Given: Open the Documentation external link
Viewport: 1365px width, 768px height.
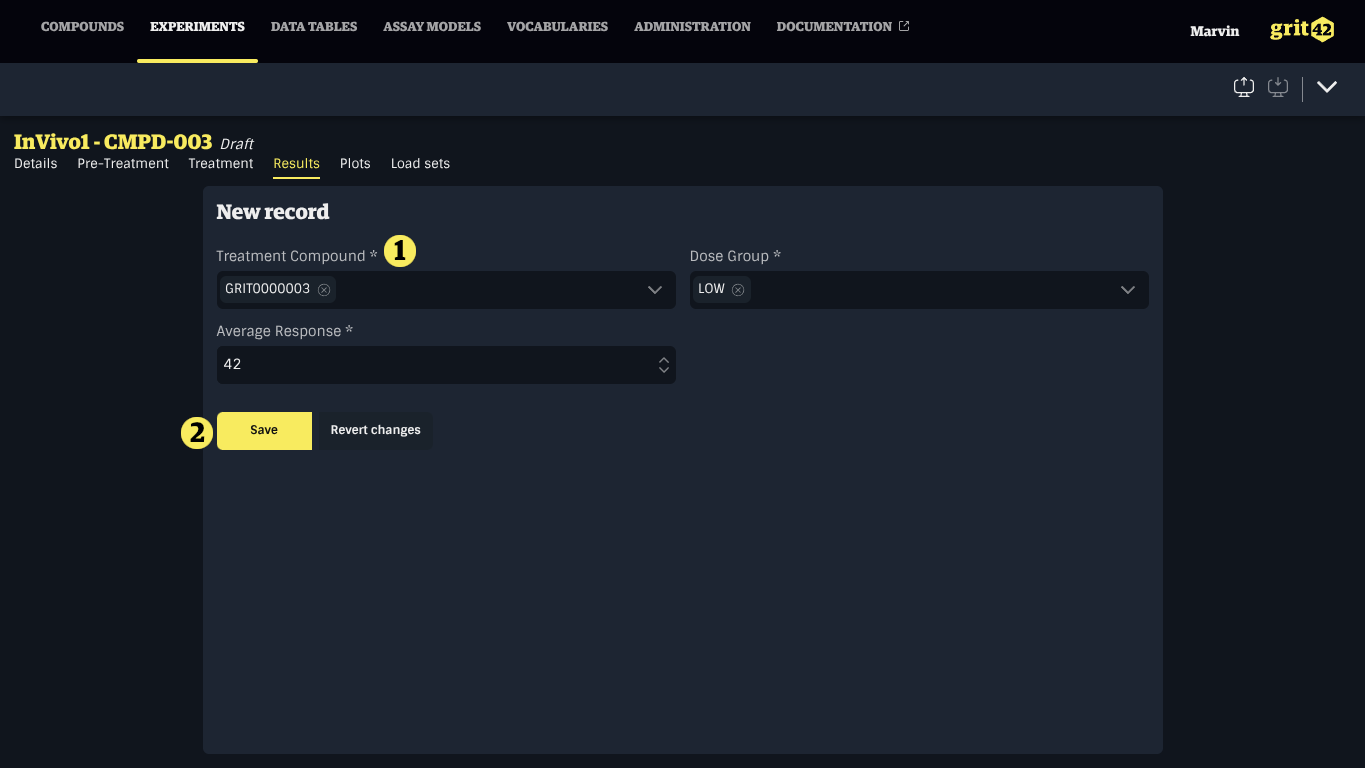Looking at the screenshot, I should point(843,27).
